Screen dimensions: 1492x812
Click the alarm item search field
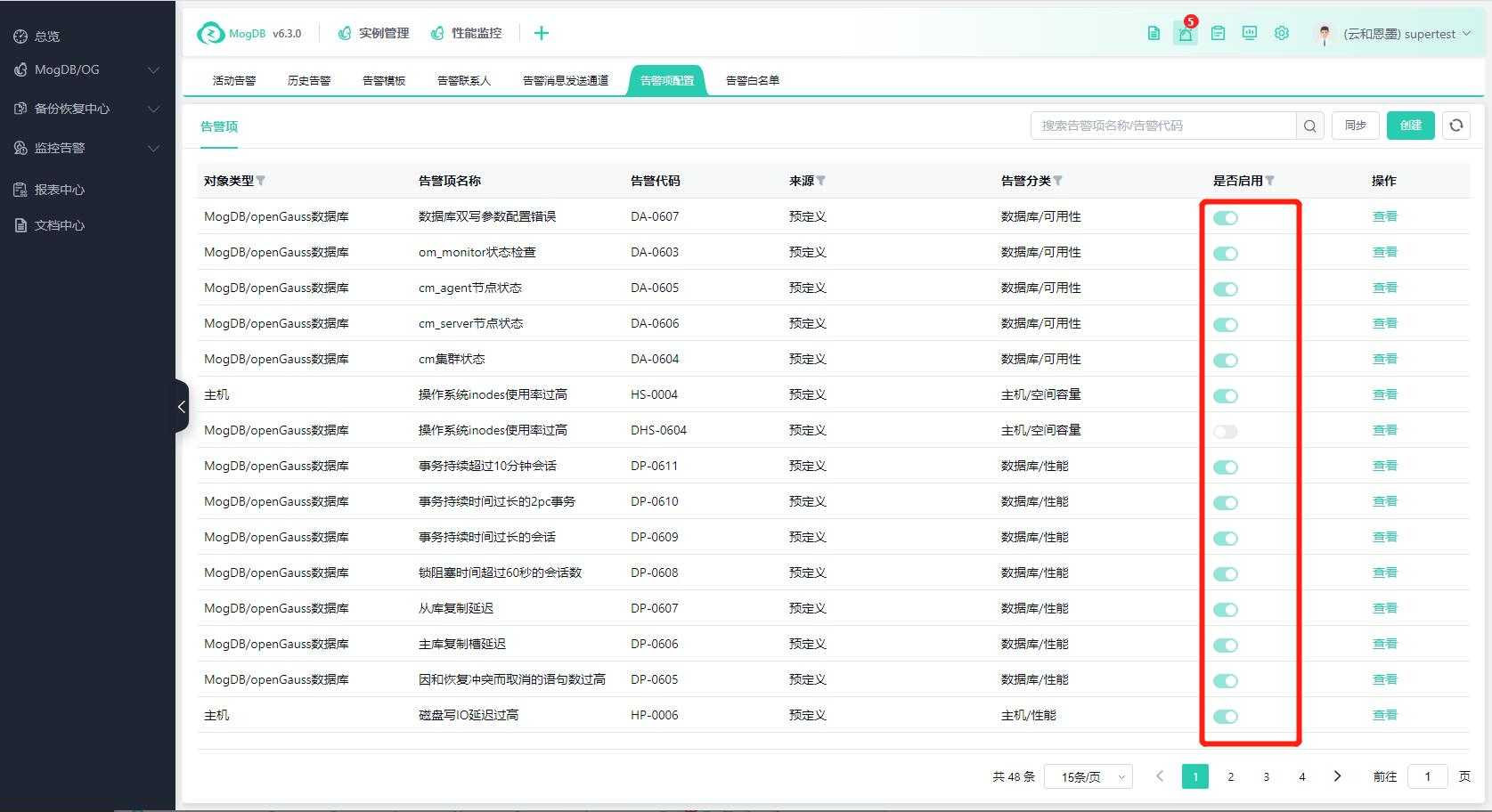1163,126
